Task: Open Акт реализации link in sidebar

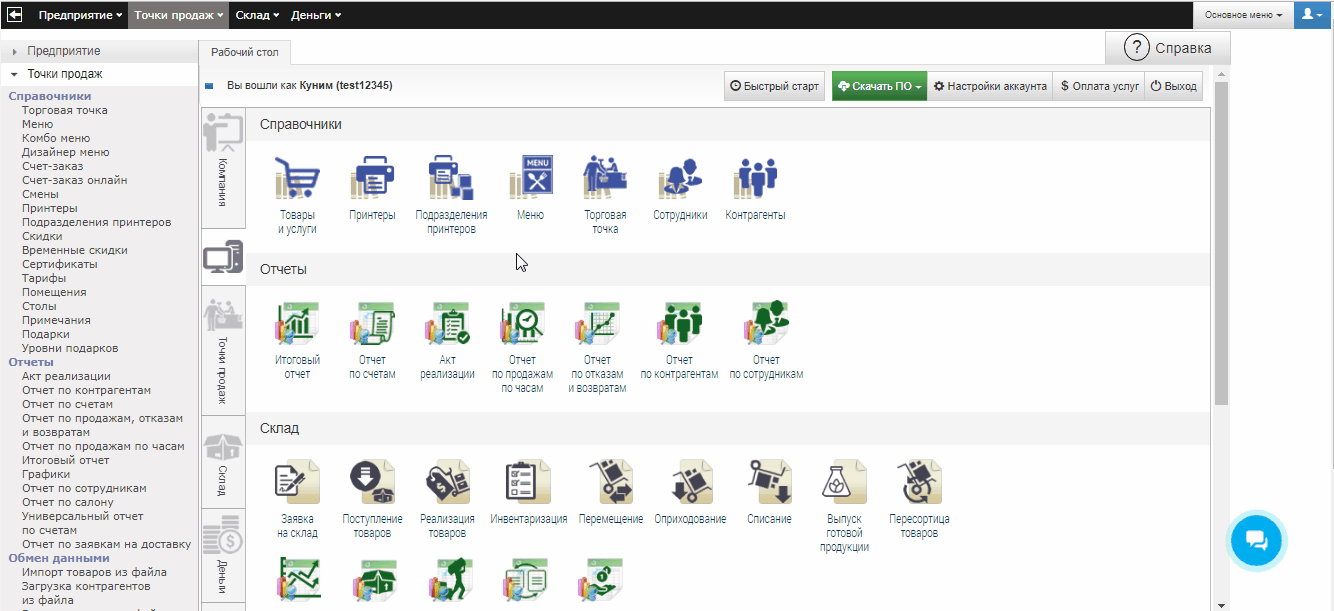Action: [x=66, y=376]
